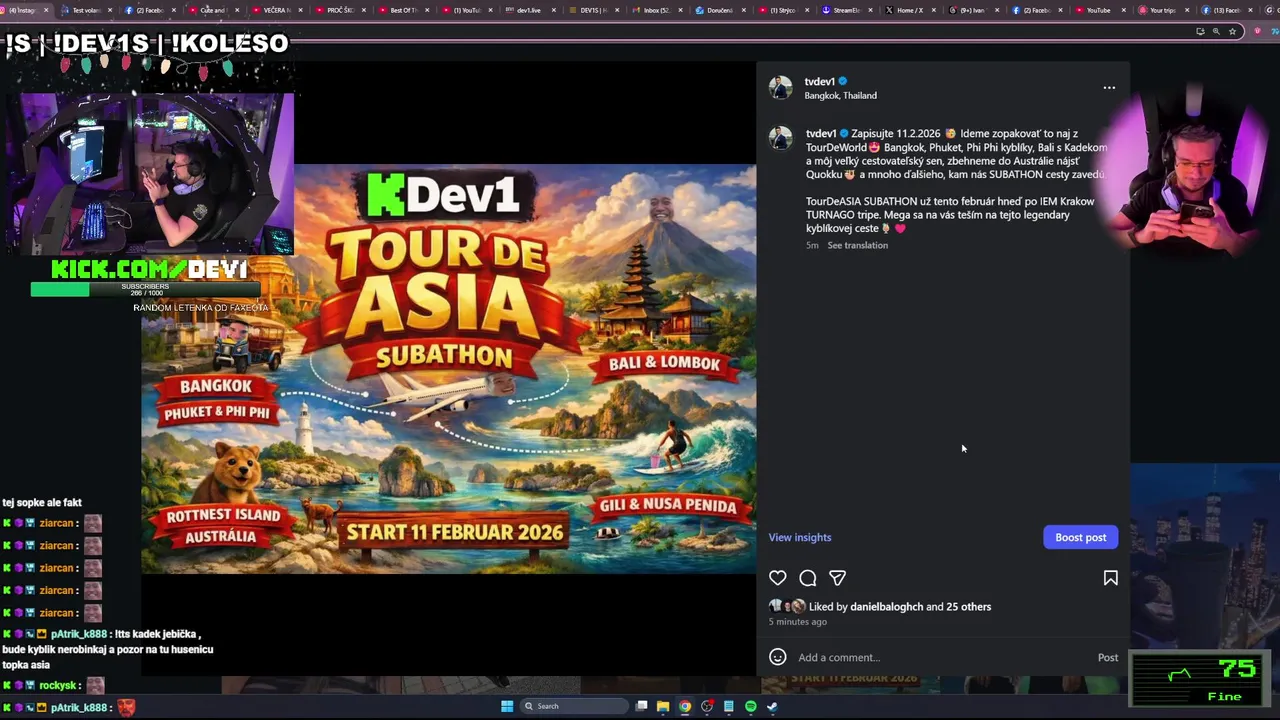Open the Bangkok, Thailand location link
The width and height of the screenshot is (1280, 720).
(840, 96)
